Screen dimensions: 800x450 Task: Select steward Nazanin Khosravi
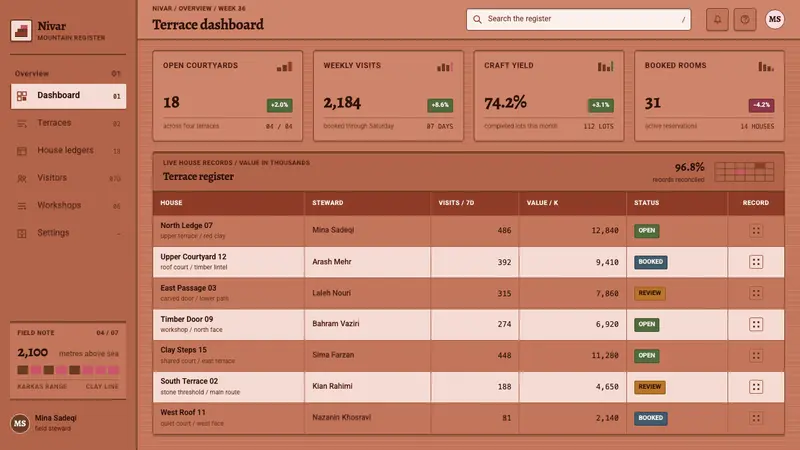pyautogui.click(x=341, y=417)
